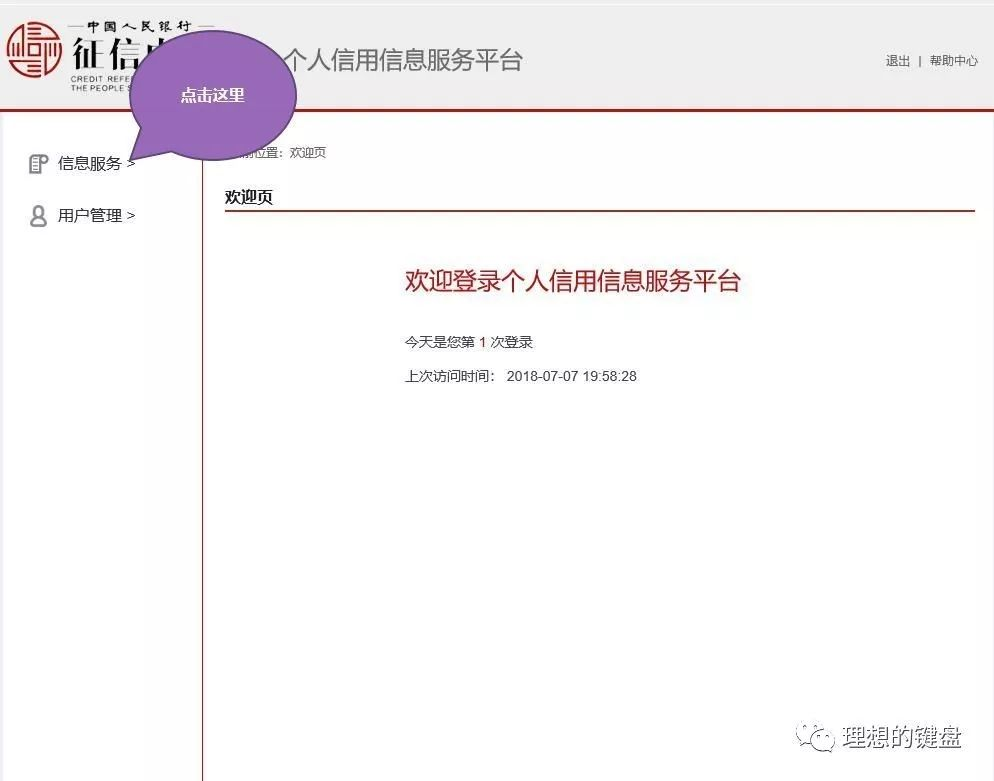Click the 今天是您第 1 次登录 text
994x781 pixels.
[468, 342]
